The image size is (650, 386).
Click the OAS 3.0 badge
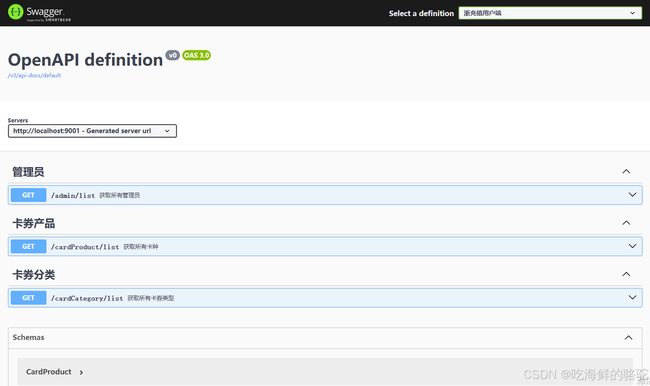(196, 55)
